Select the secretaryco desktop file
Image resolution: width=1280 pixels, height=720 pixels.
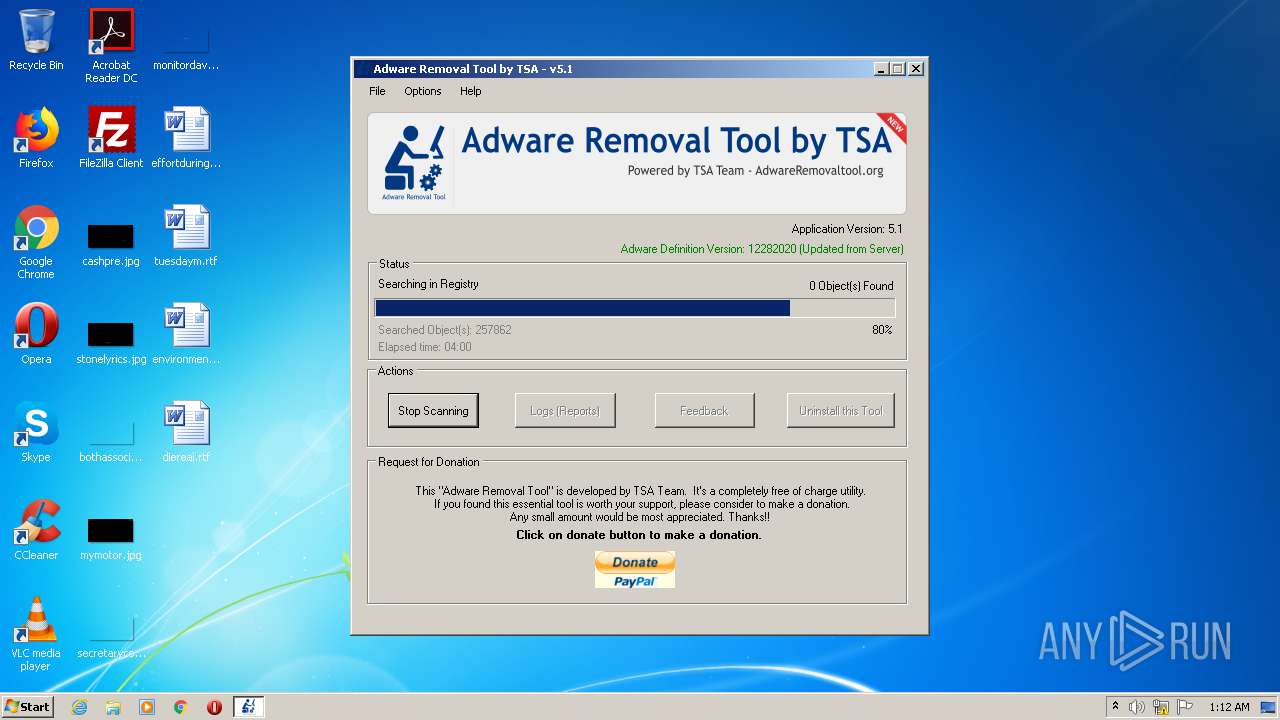pyautogui.click(x=111, y=636)
